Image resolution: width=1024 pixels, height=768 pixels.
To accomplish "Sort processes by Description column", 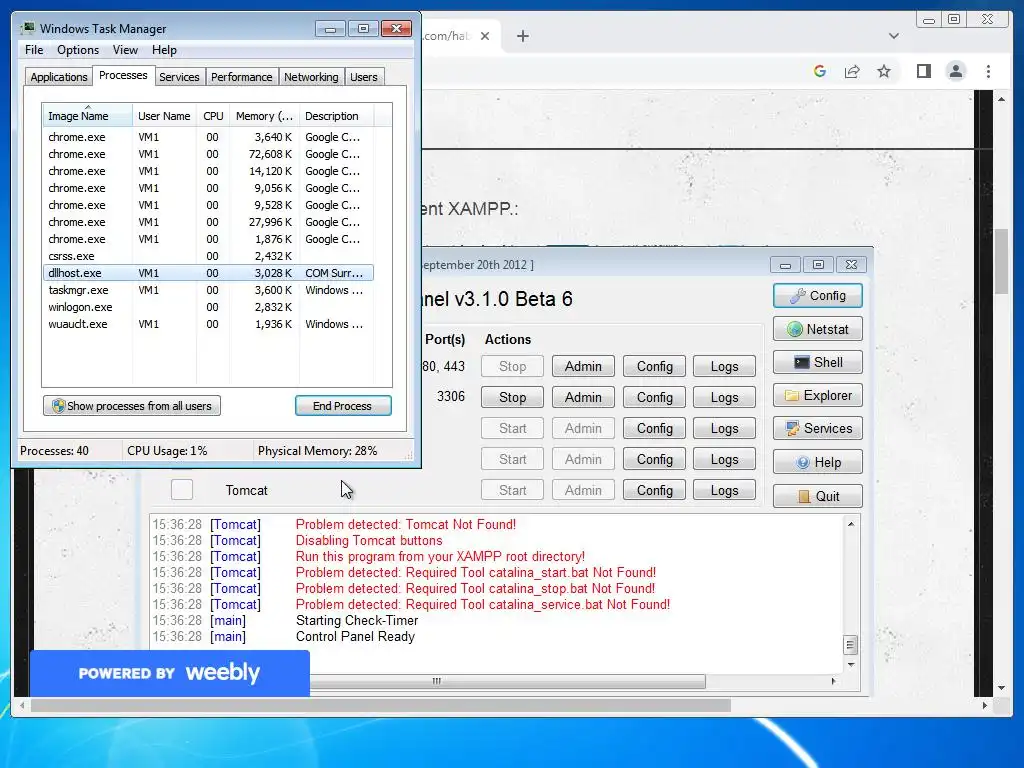I will pos(336,116).
